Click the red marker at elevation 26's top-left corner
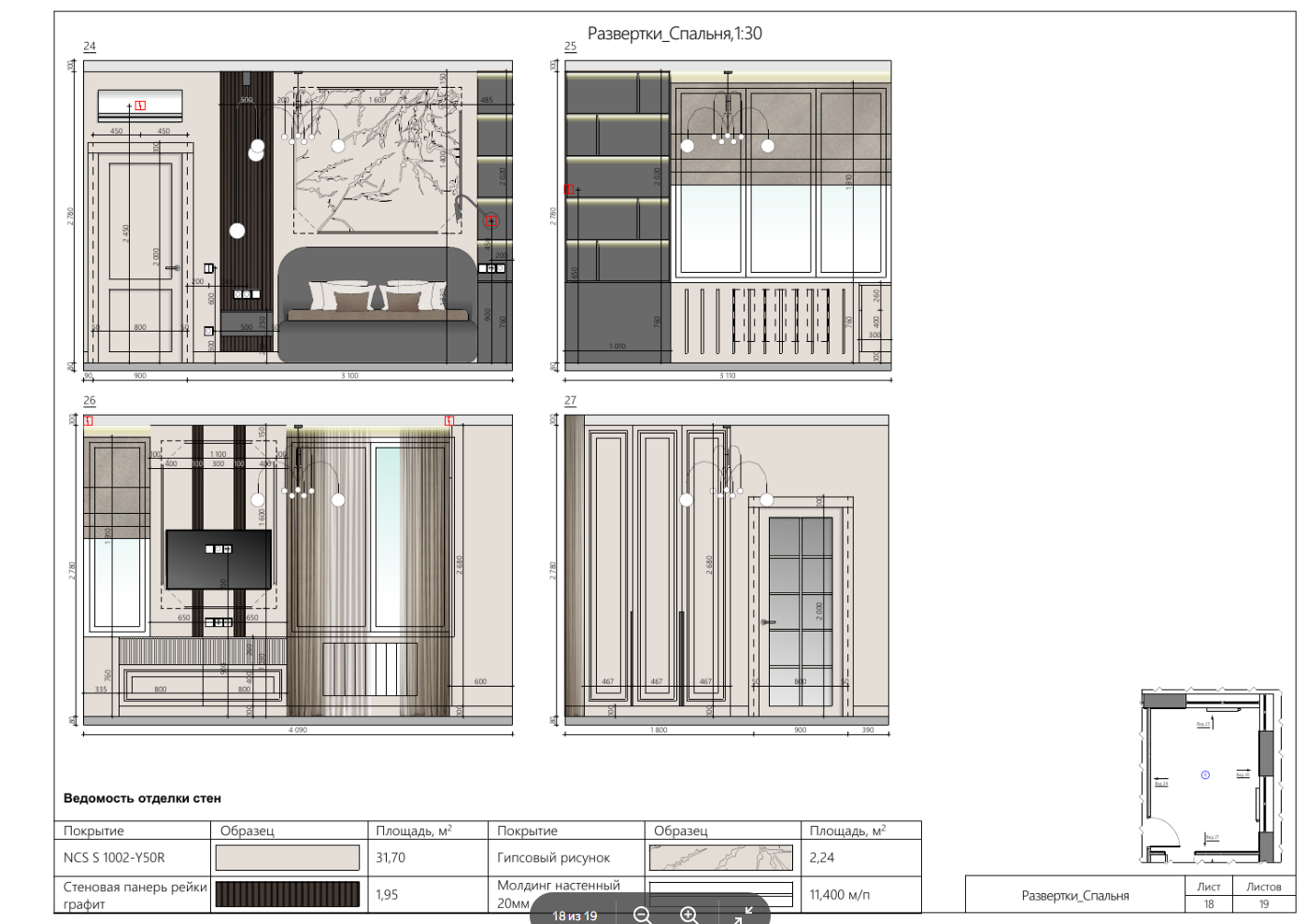This screenshot has height=924, width=1306. [x=89, y=421]
